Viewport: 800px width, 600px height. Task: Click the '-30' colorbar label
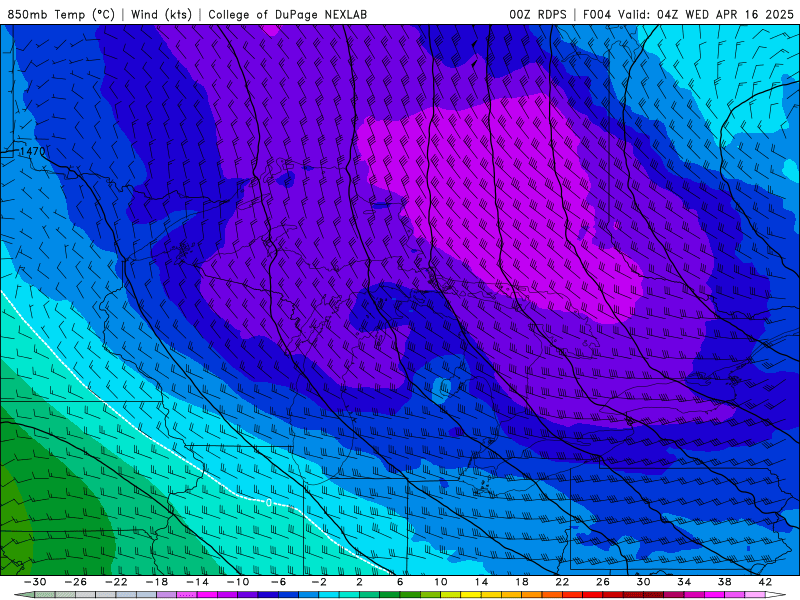click(x=35, y=582)
